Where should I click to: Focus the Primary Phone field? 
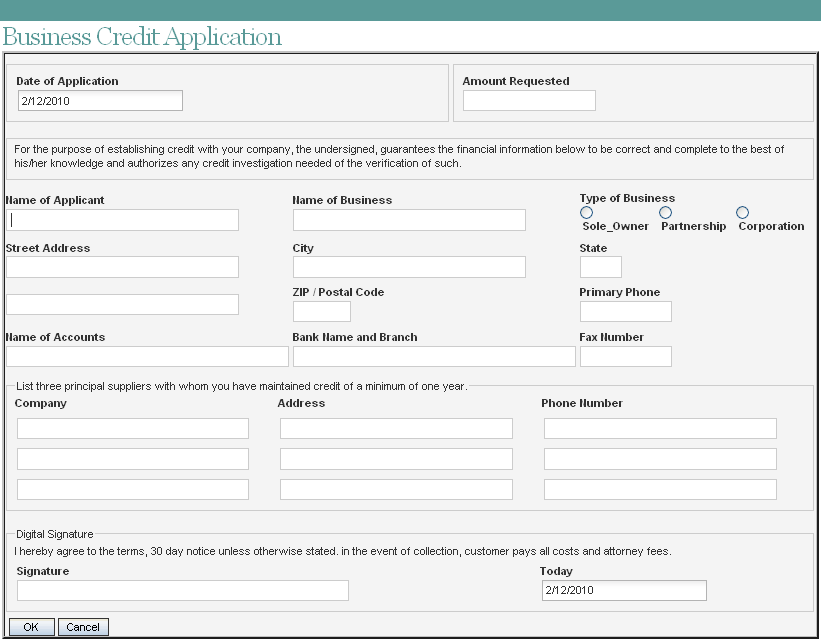[x=626, y=311]
